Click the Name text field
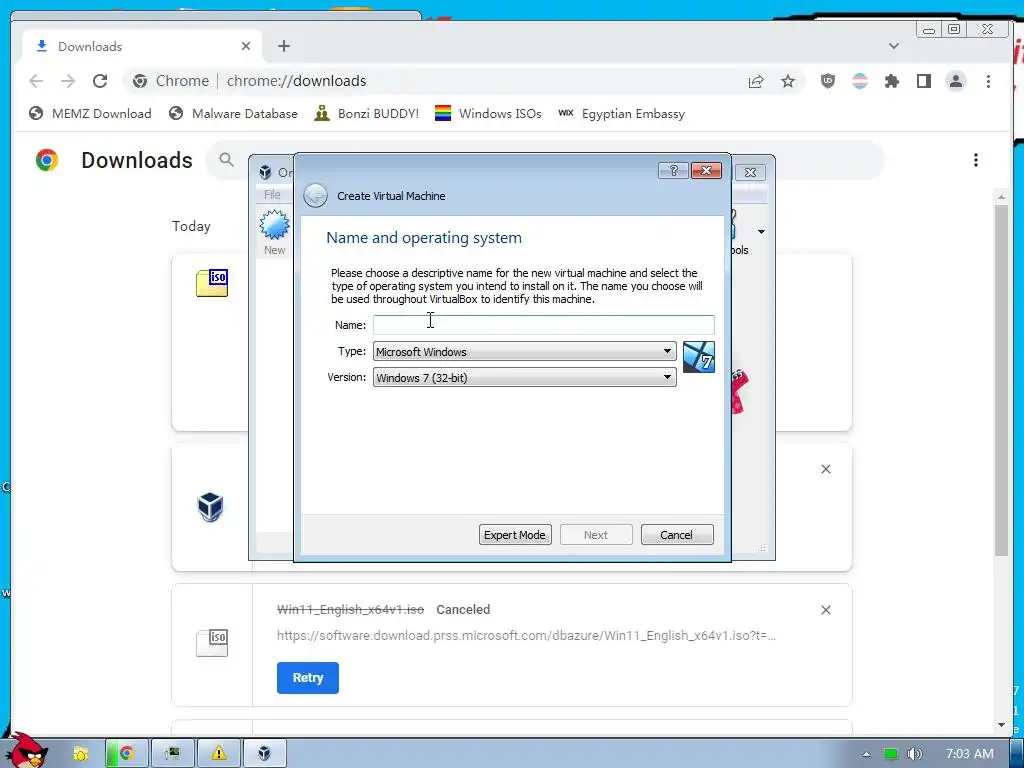Screen dimensions: 1024x768 point(543,325)
